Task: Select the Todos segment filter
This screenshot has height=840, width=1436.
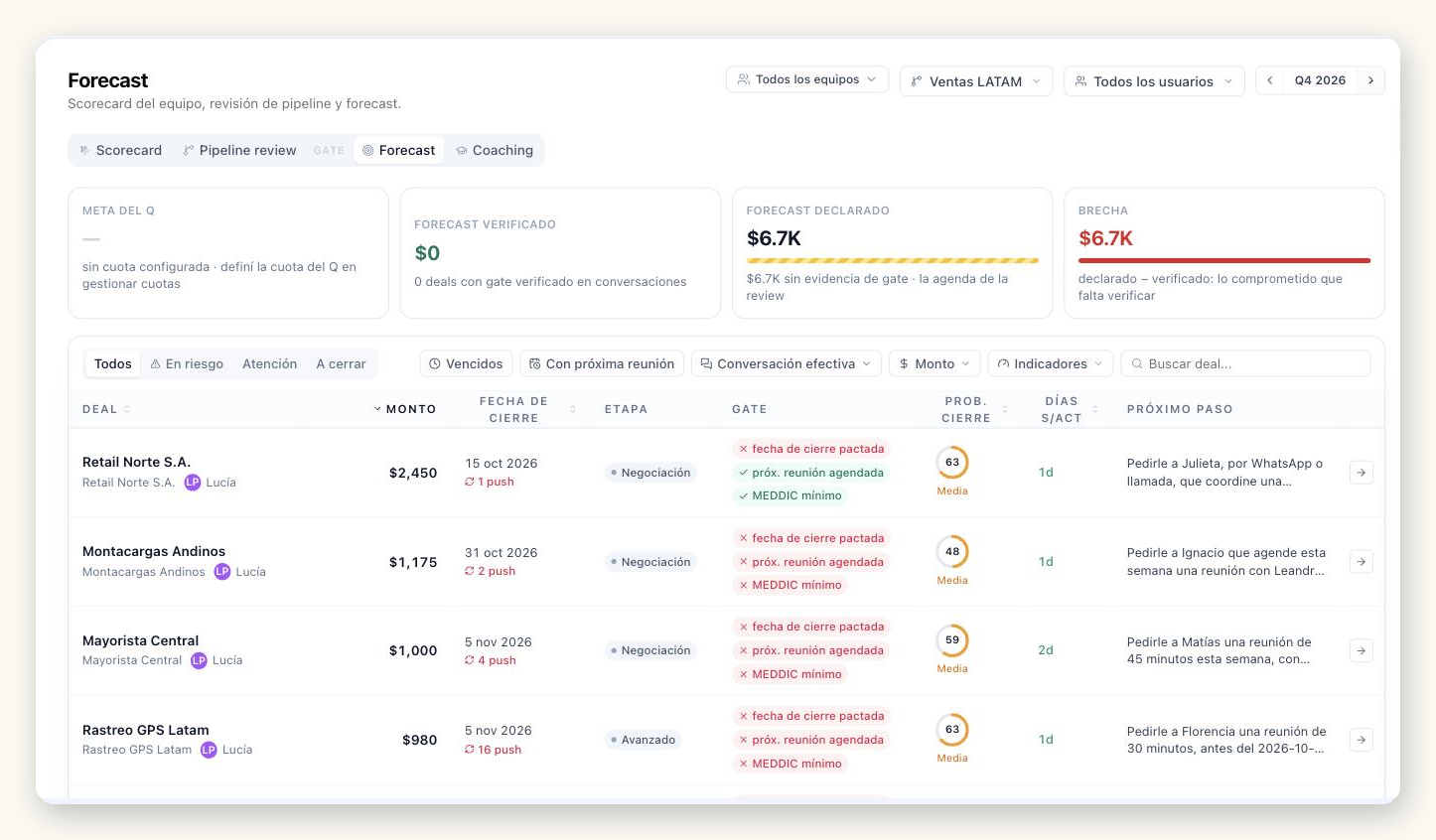Action: coord(113,364)
